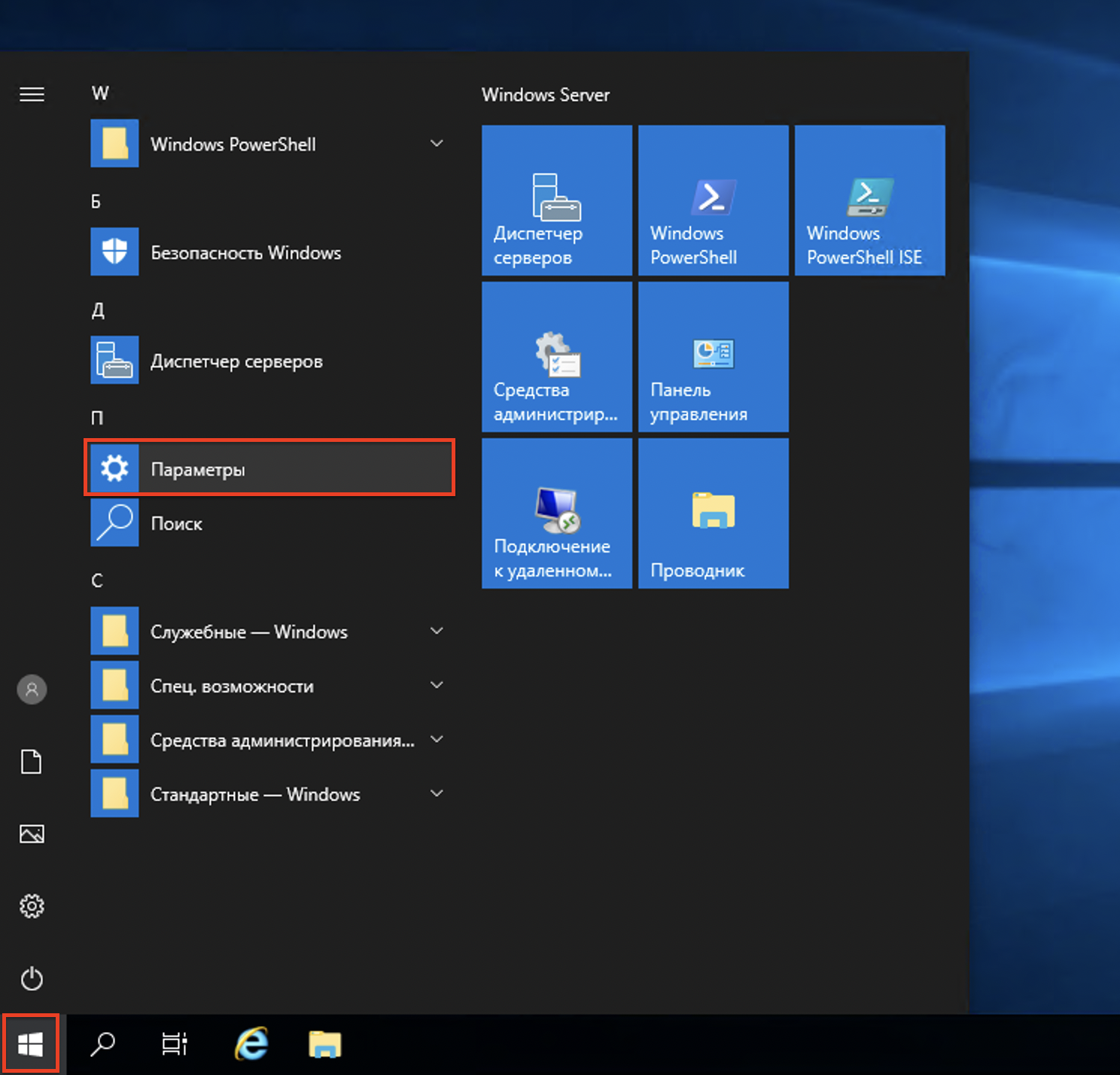
Task: Open the Средства администрирования tile
Action: pyautogui.click(x=557, y=357)
